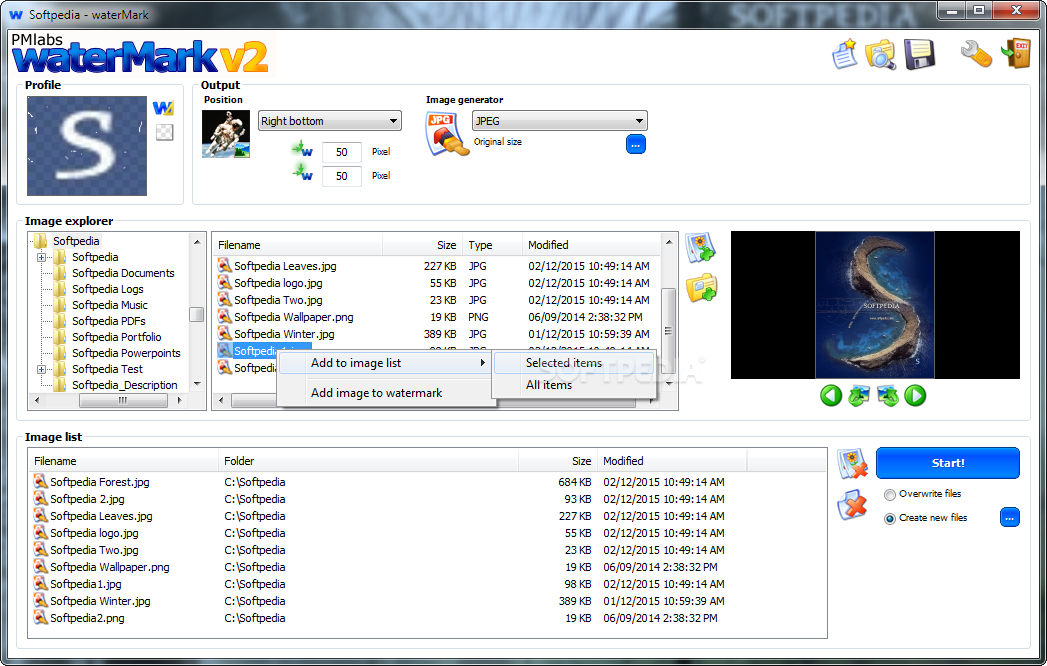1047x666 pixels.
Task: Open a profile via the folder-with-magnifier icon
Action: pyautogui.click(x=880, y=54)
